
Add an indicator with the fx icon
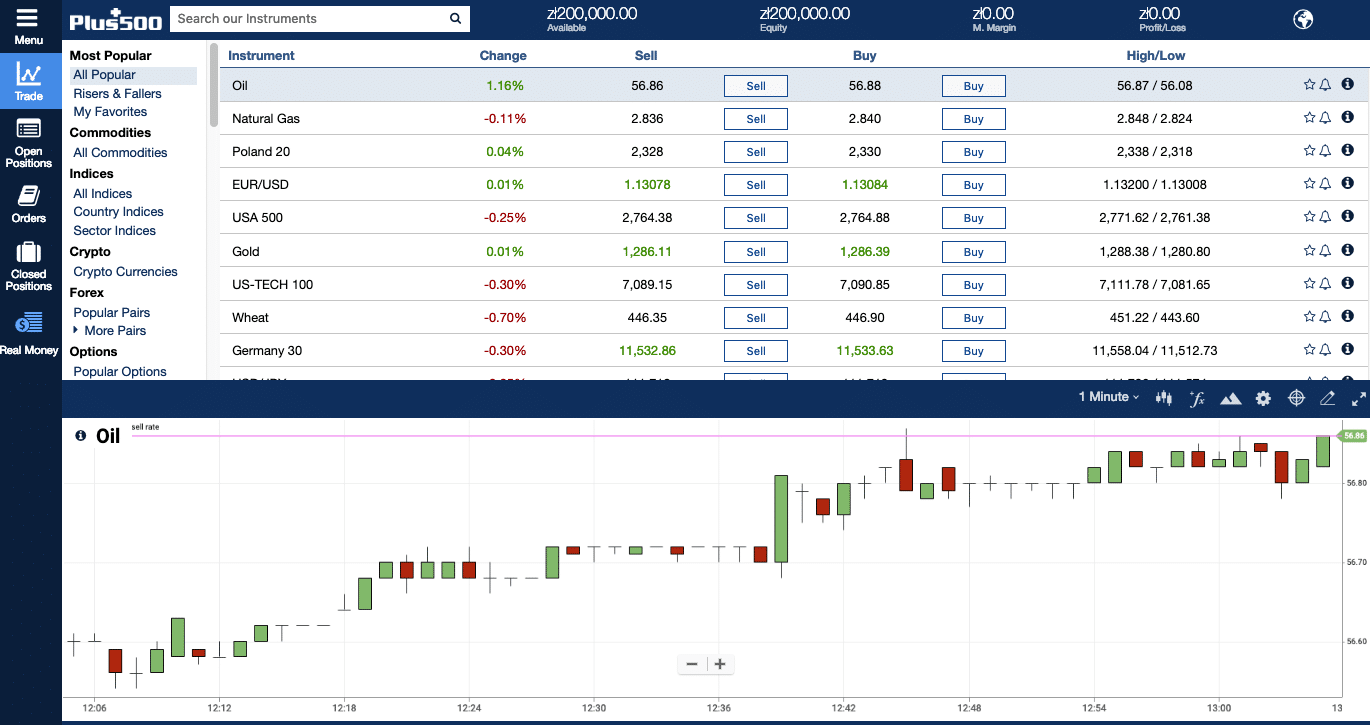[1196, 398]
